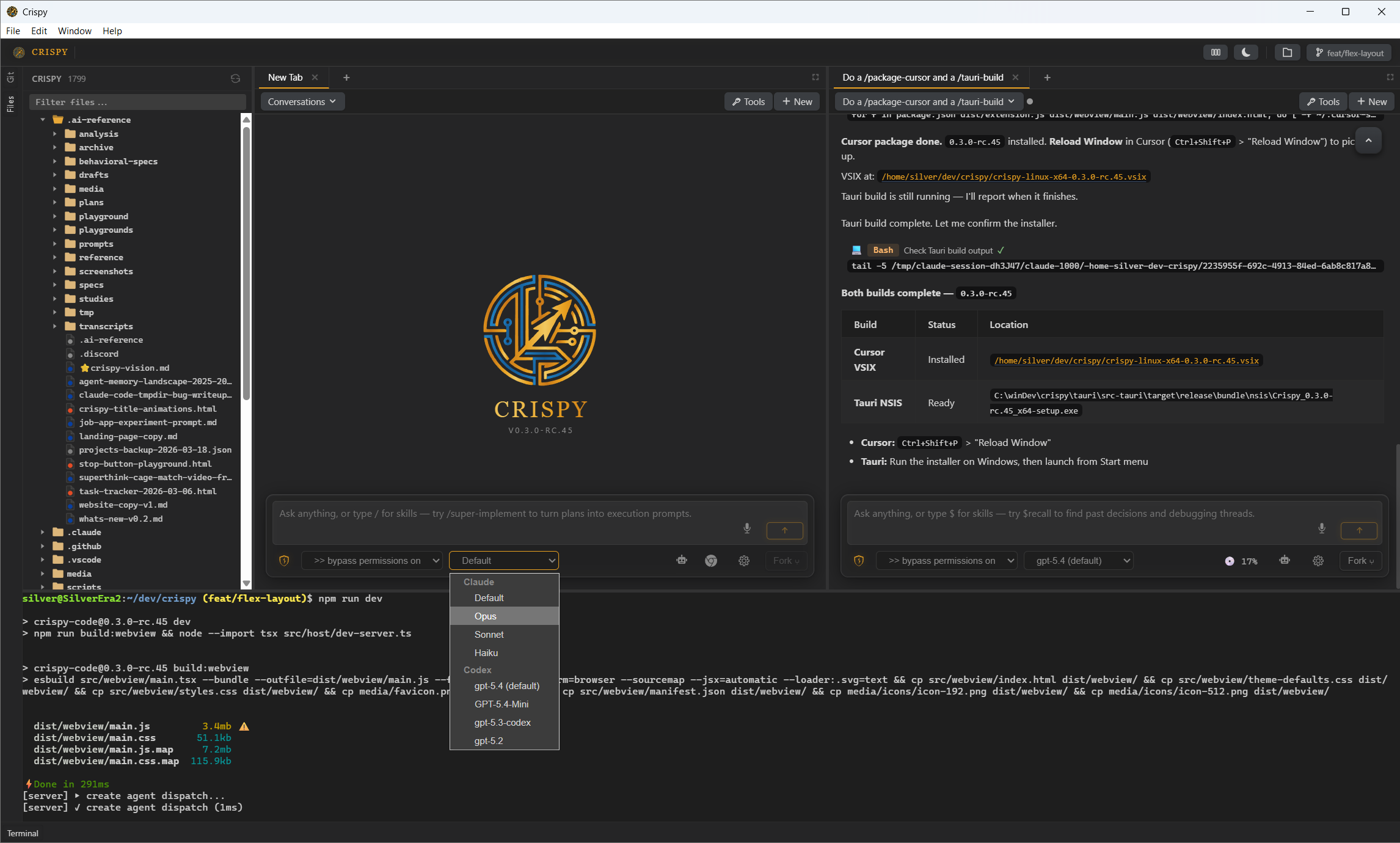Click the folder icon in the top toolbar
1400x843 pixels.
pyautogui.click(x=1287, y=53)
